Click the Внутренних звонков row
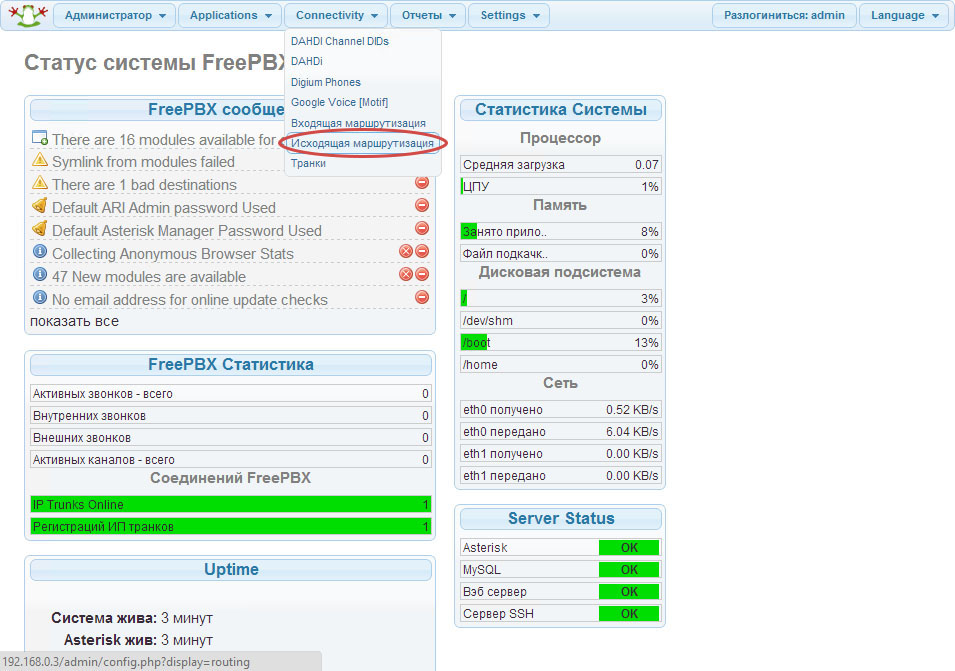 pyautogui.click(x=231, y=415)
